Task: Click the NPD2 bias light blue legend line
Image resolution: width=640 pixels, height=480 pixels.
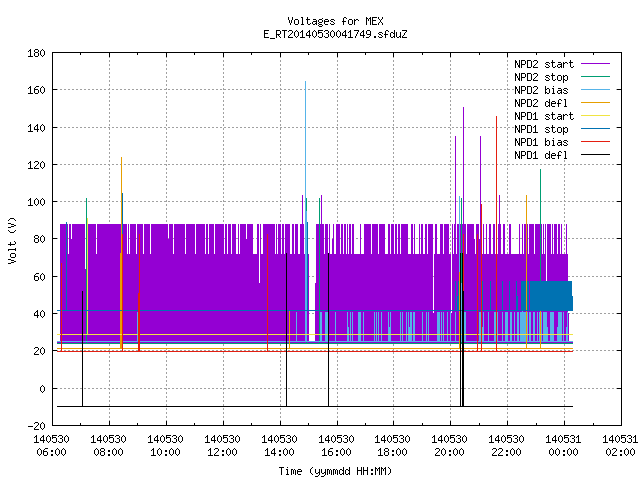Action: point(595,90)
